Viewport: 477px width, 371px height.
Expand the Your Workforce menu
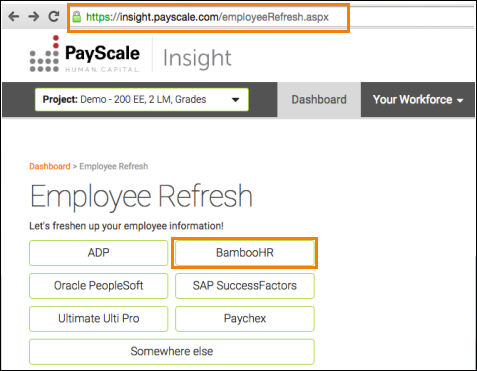418,100
